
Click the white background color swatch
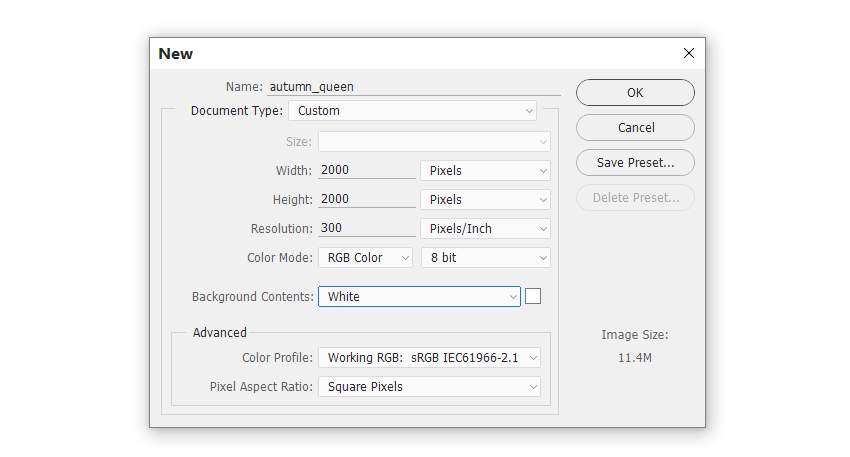[x=533, y=296]
